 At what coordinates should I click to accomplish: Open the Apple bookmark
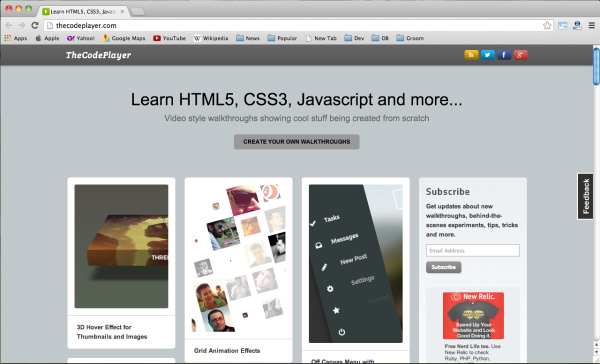click(x=47, y=38)
